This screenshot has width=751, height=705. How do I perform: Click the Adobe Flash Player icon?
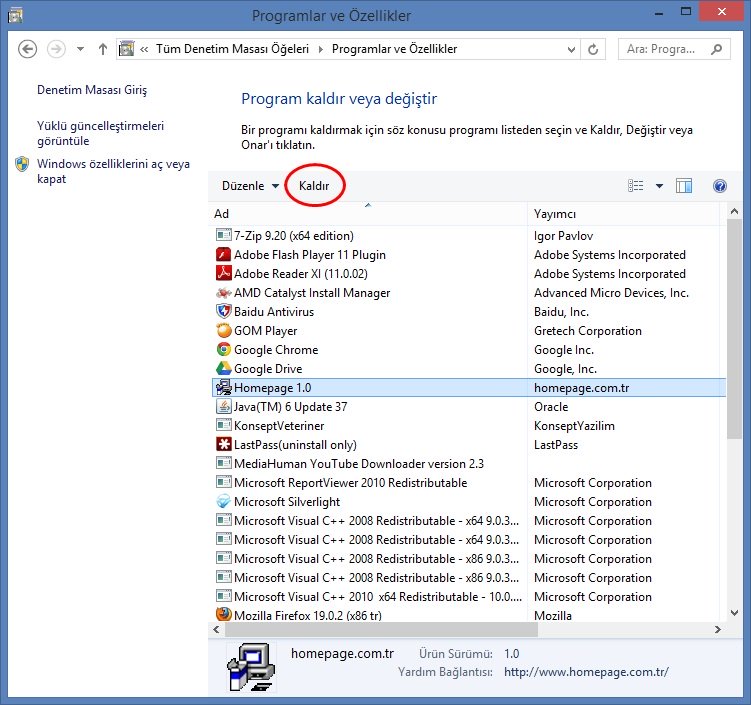[x=223, y=254]
